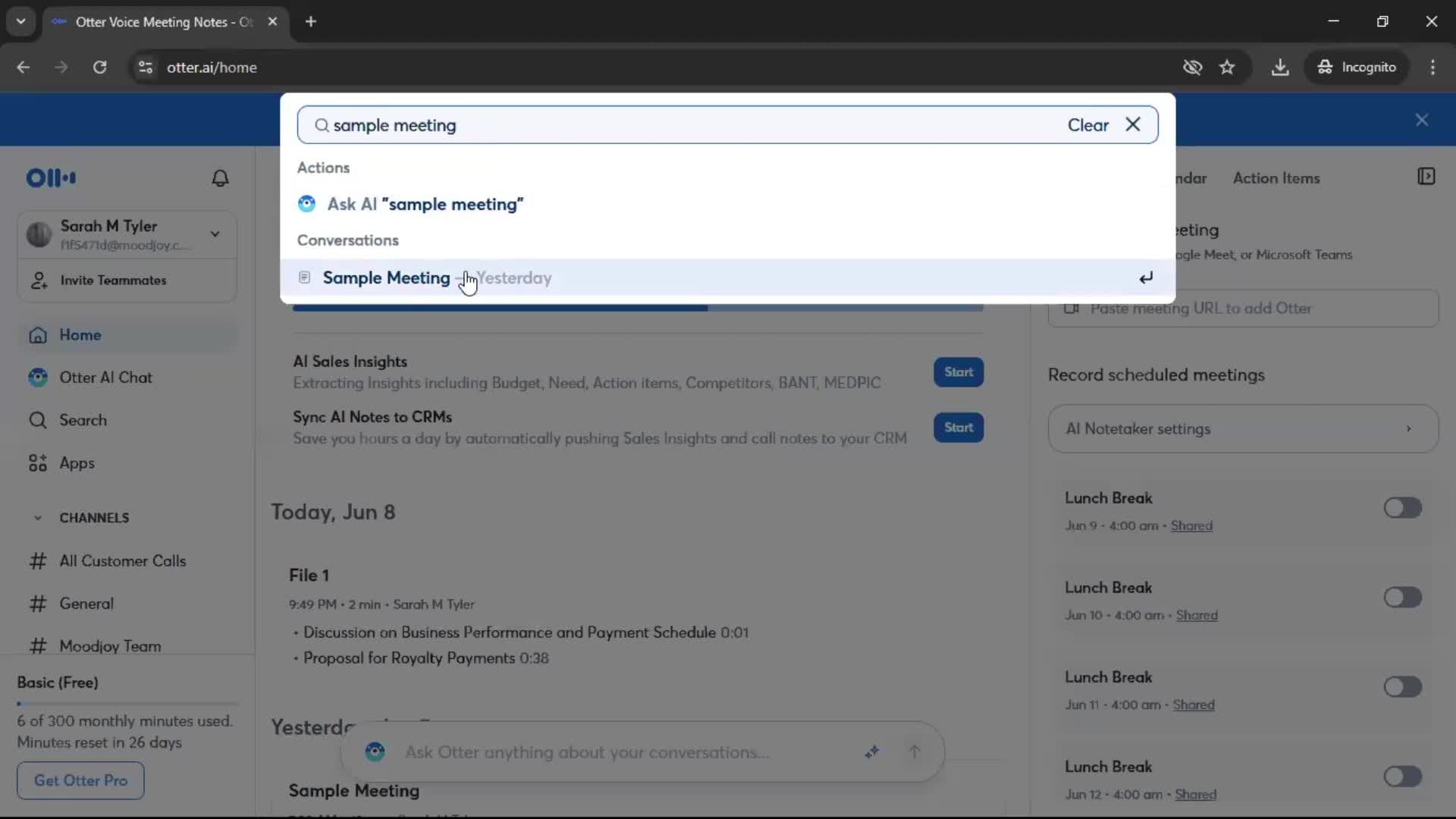Click the blue progress bar below search
Image resolution: width=1456 pixels, height=819 pixels.
pyautogui.click(x=638, y=308)
